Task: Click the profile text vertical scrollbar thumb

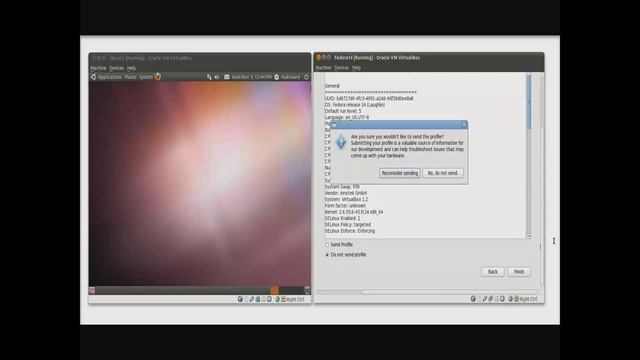Action: coord(529,102)
